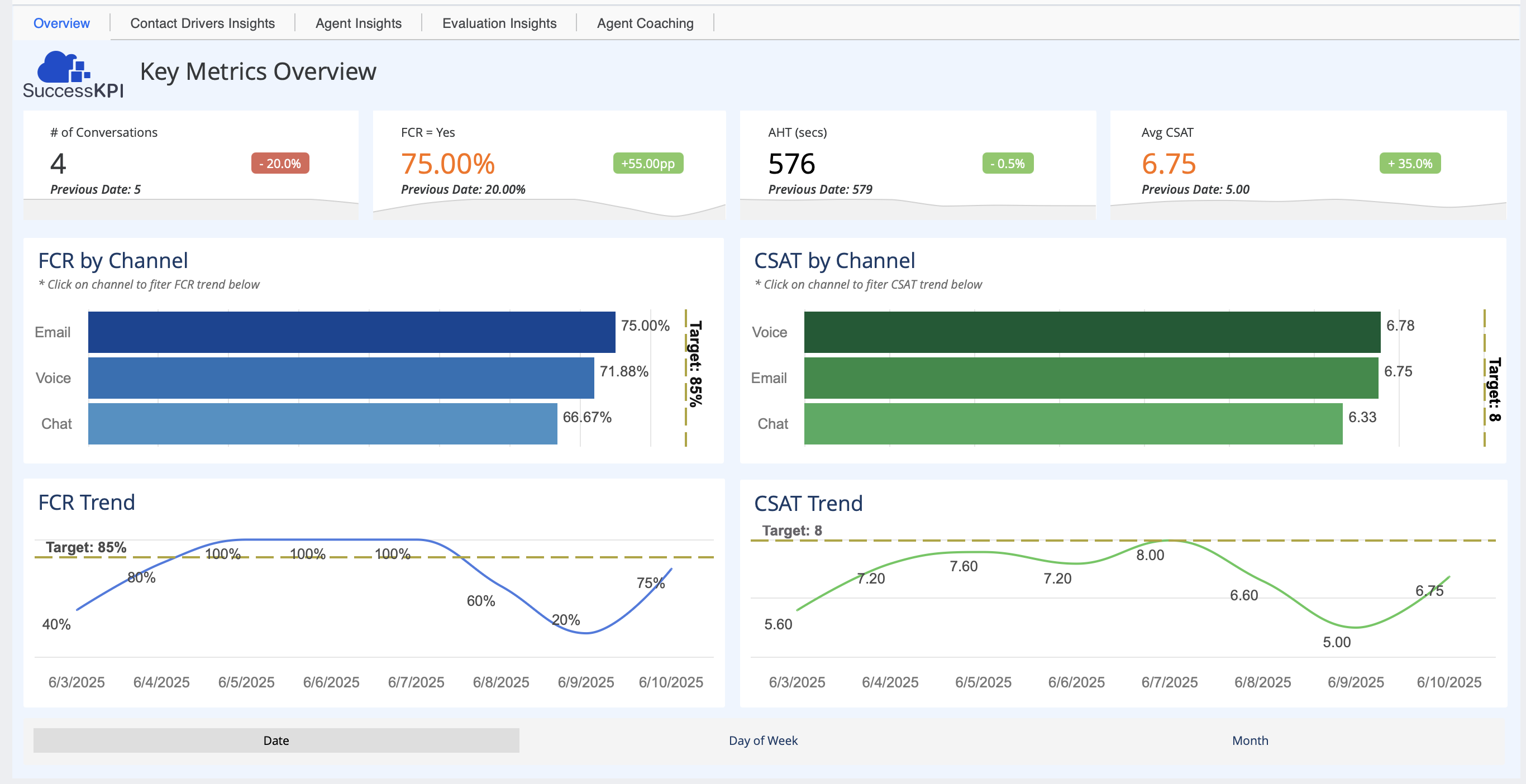Switch to the Agent Insights tab

[x=358, y=23]
